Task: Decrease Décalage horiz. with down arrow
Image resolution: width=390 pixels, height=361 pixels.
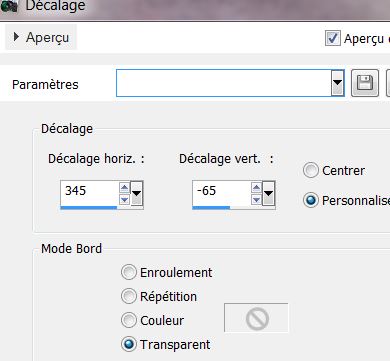Action: tap(124, 199)
